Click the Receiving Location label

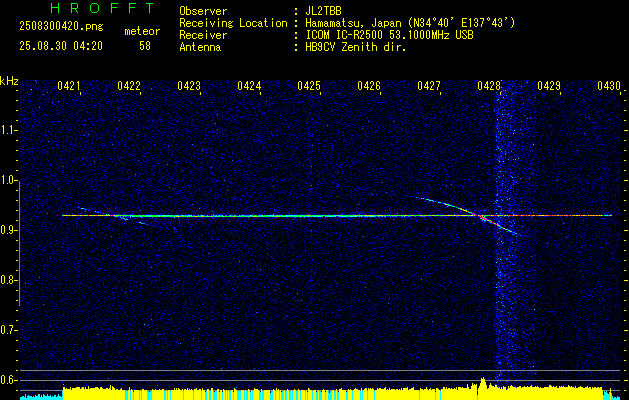233,23
